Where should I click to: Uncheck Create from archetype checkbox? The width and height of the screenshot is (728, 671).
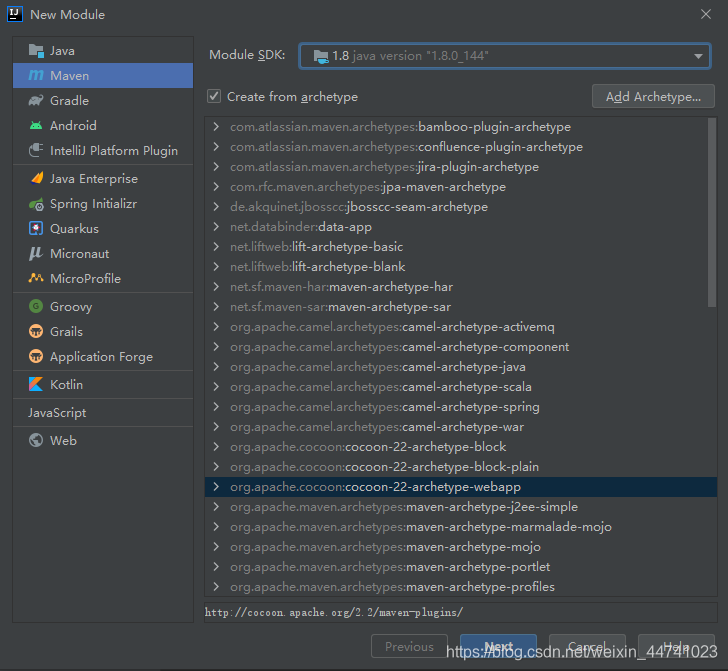pyautogui.click(x=214, y=96)
